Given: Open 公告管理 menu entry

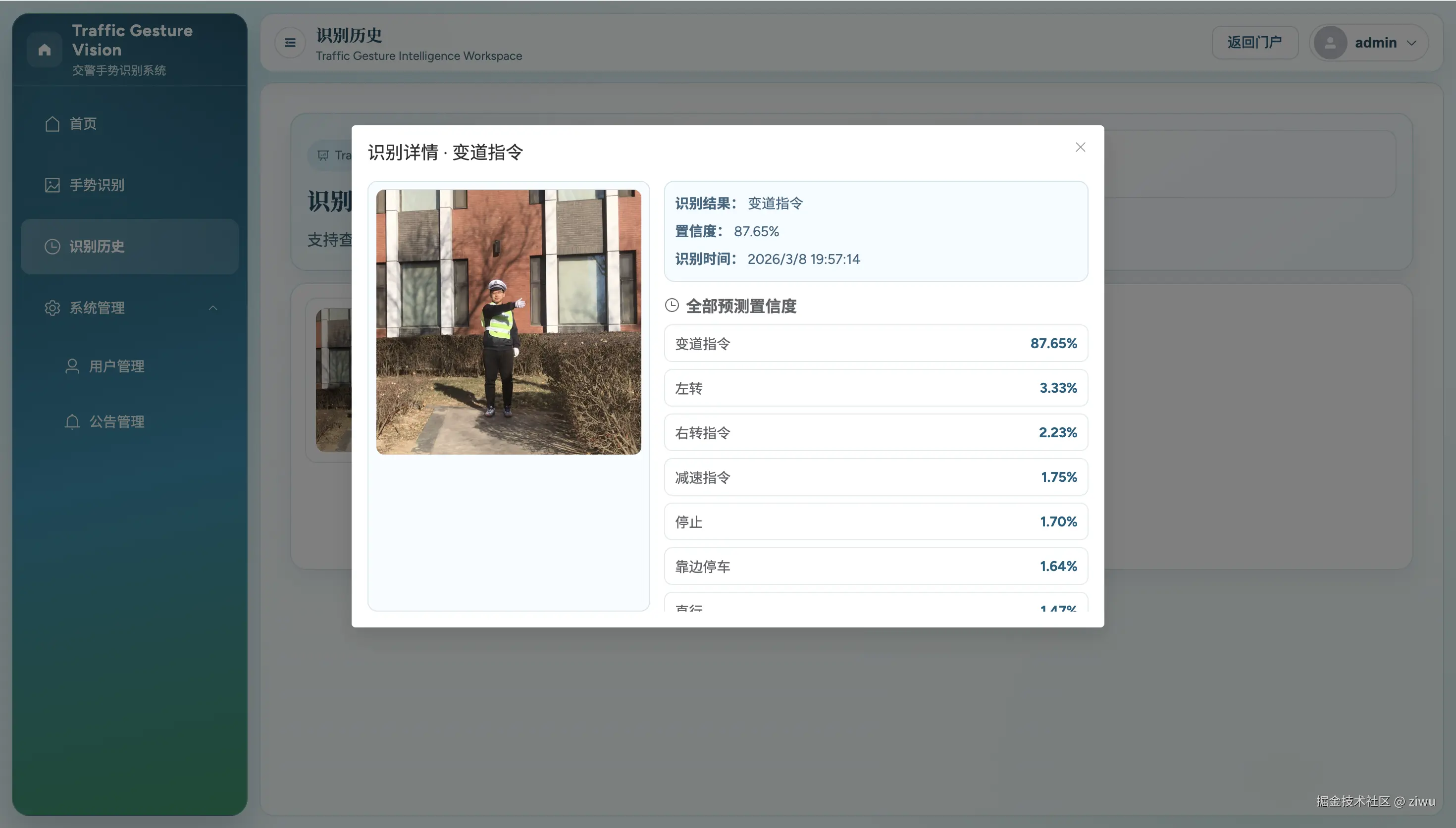Looking at the screenshot, I should point(116,421).
